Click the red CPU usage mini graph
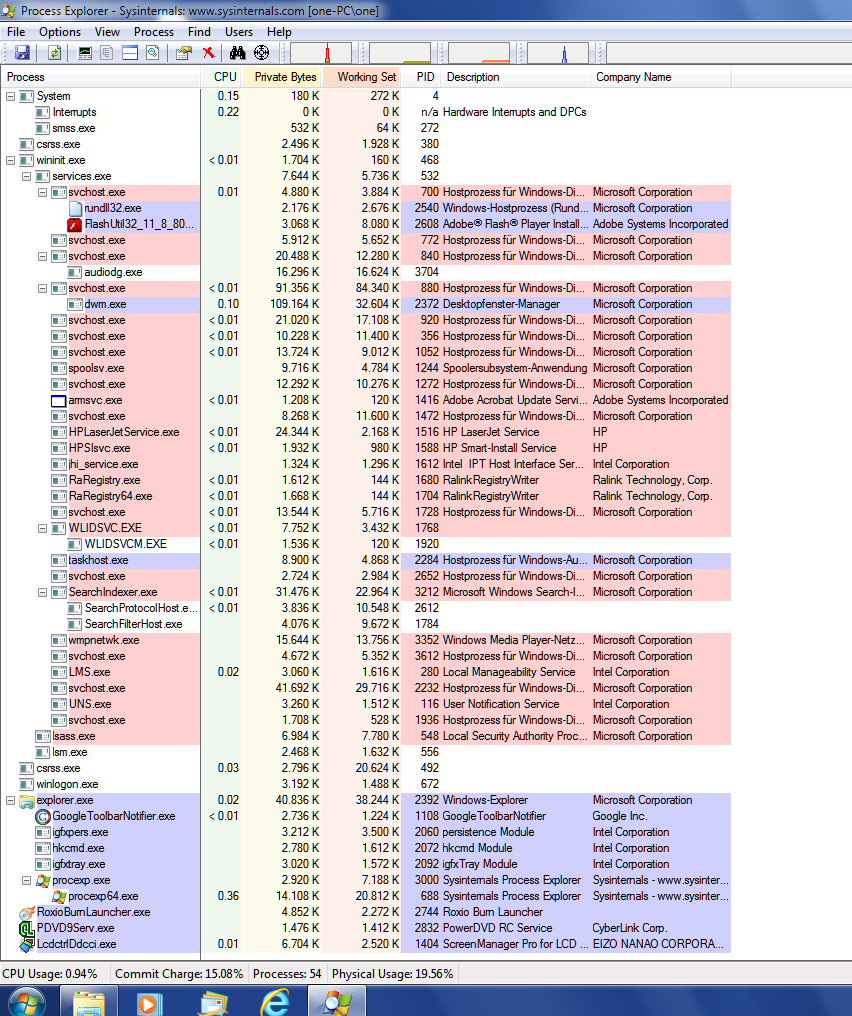The height and width of the screenshot is (1016, 852). click(x=321, y=53)
